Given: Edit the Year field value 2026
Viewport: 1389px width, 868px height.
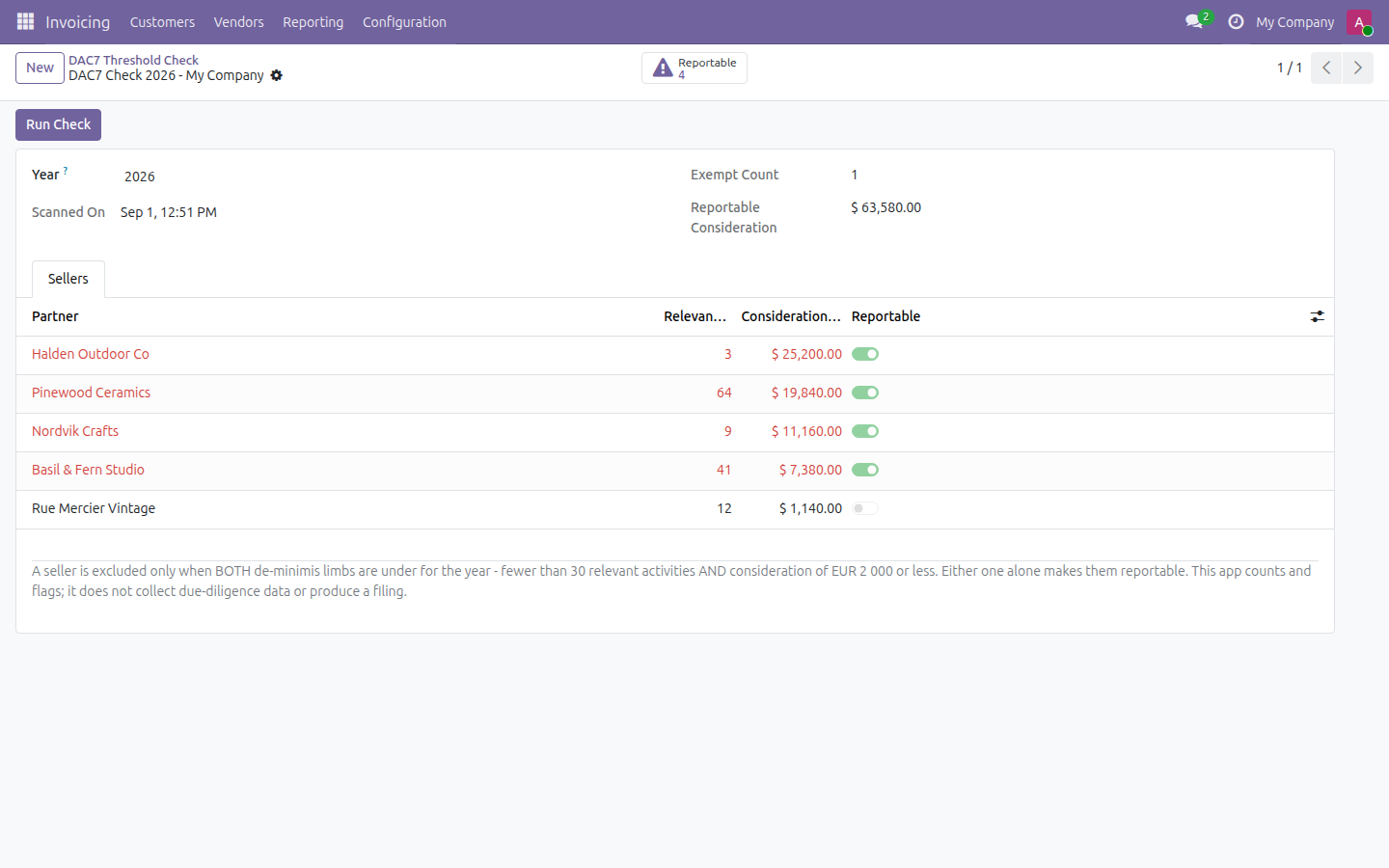Looking at the screenshot, I should 140,176.
